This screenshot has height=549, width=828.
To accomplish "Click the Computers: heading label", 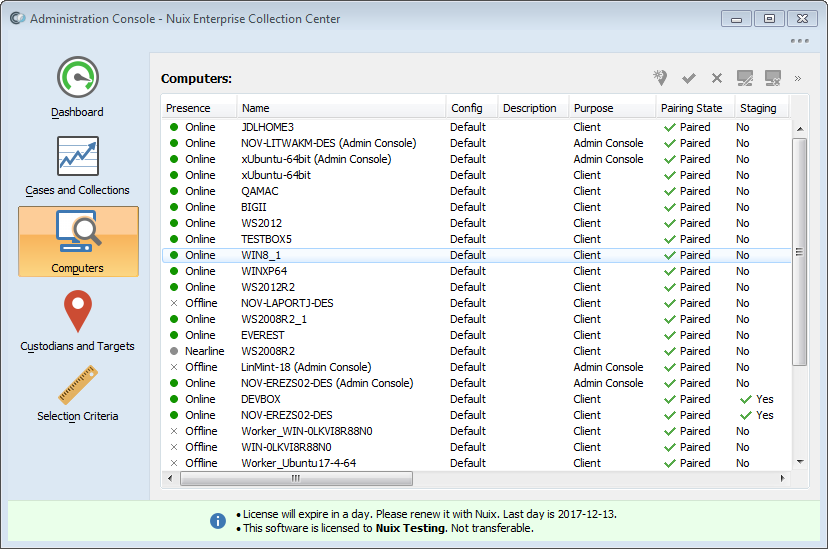I will pyautogui.click(x=196, y=79).
